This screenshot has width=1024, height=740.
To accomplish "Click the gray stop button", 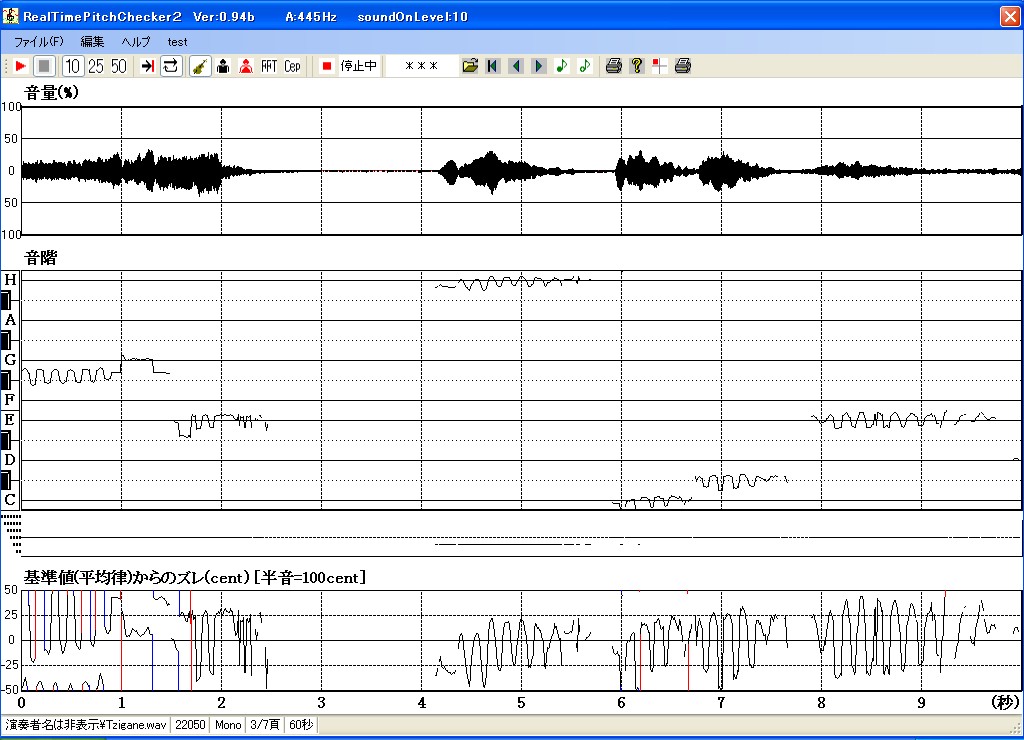I will click(x=44, y=66).
